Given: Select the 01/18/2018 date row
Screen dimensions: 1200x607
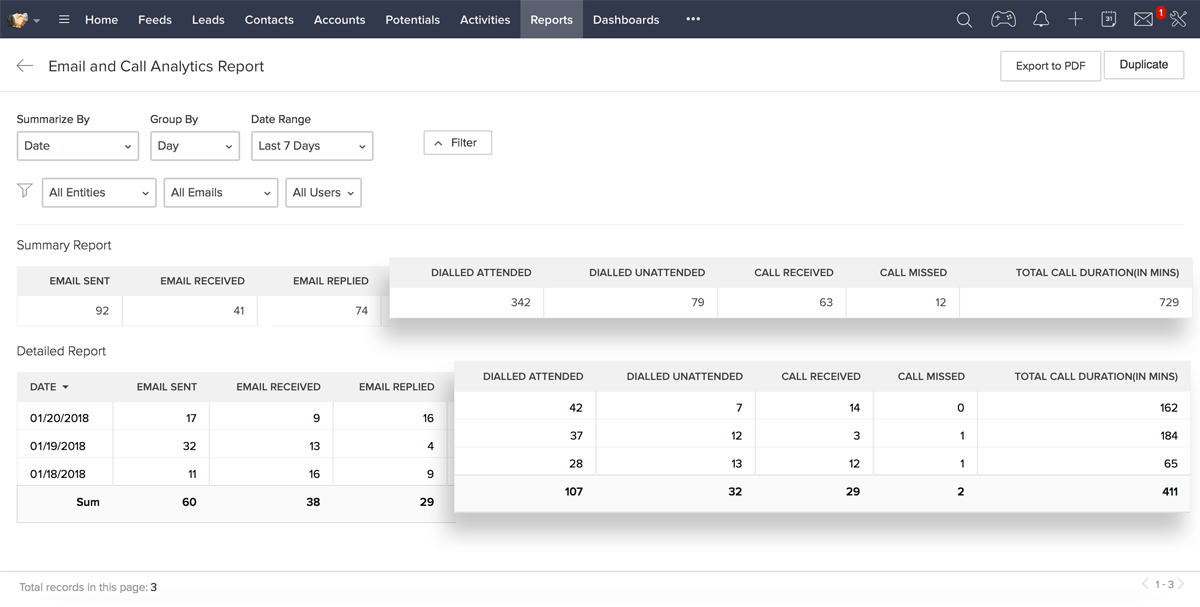Looking at the screenshot, I should click(58, 474).
